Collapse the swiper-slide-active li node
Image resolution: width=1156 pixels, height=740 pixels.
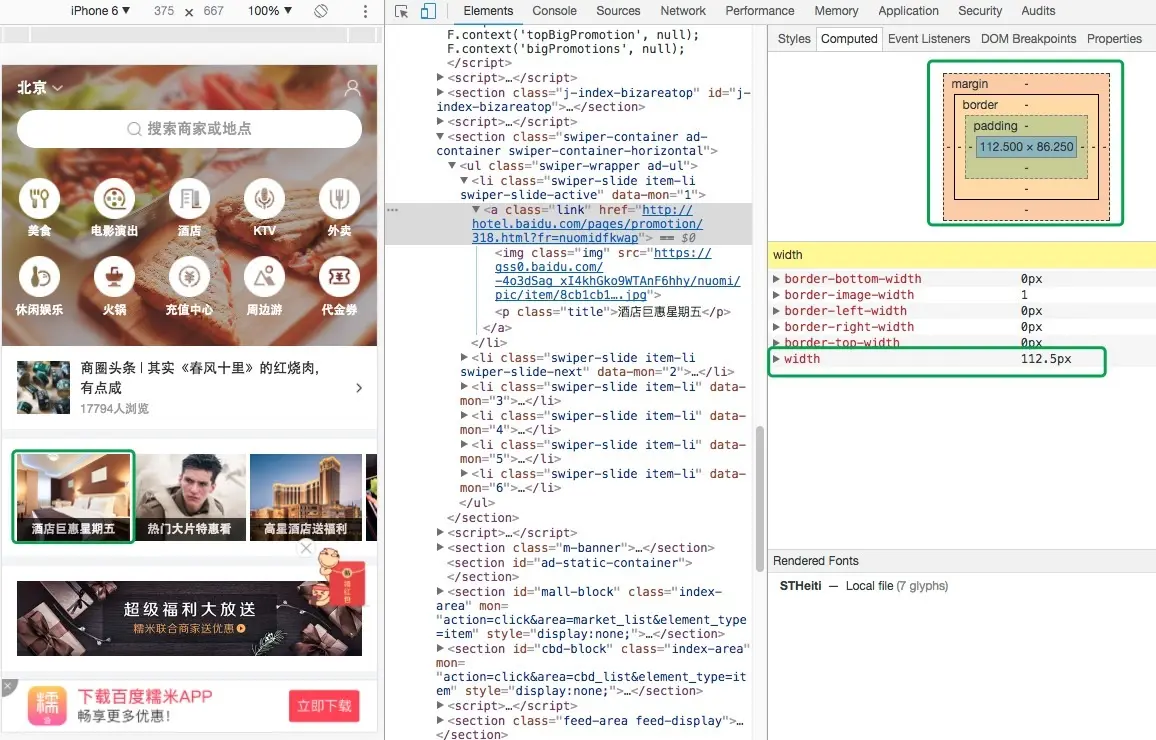click(x=464, y=181)
